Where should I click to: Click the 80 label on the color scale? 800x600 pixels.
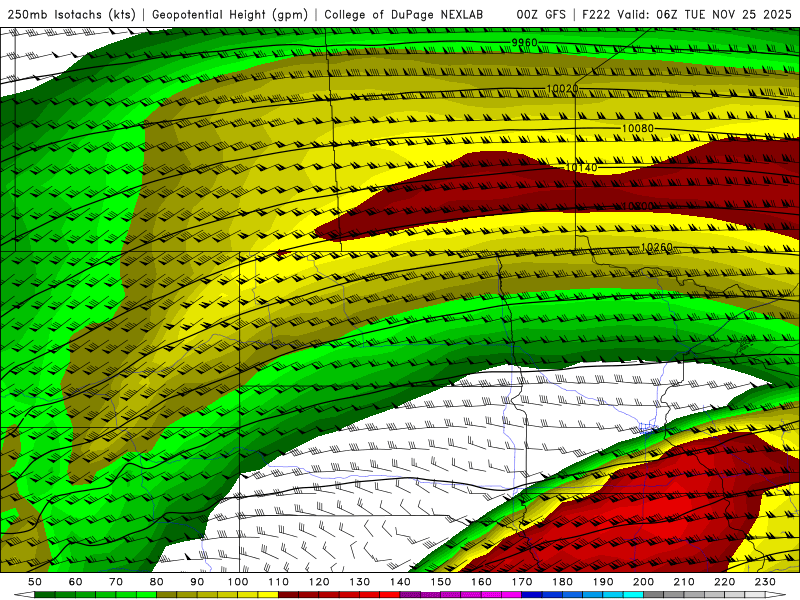pyautogui.click(x=157, y=582)
